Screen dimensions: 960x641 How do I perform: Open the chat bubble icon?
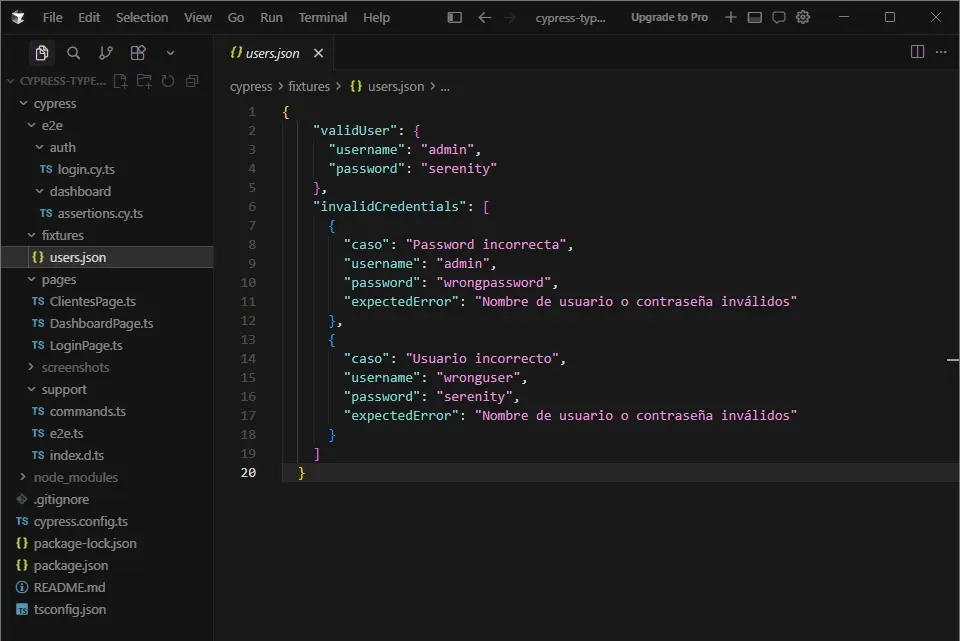[779, 18]
